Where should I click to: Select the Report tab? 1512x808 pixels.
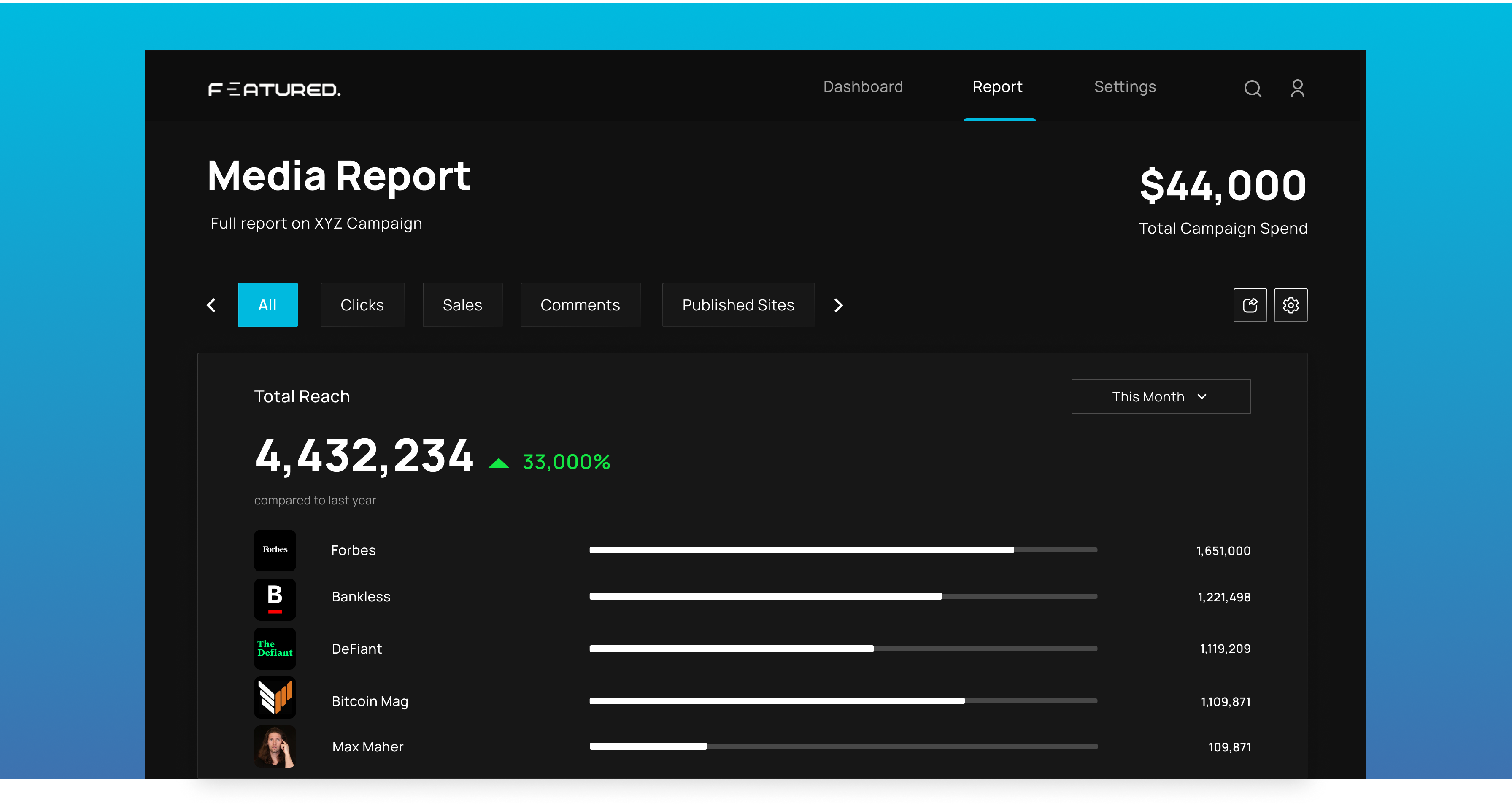pyautogui.click(x=997, y=87)
